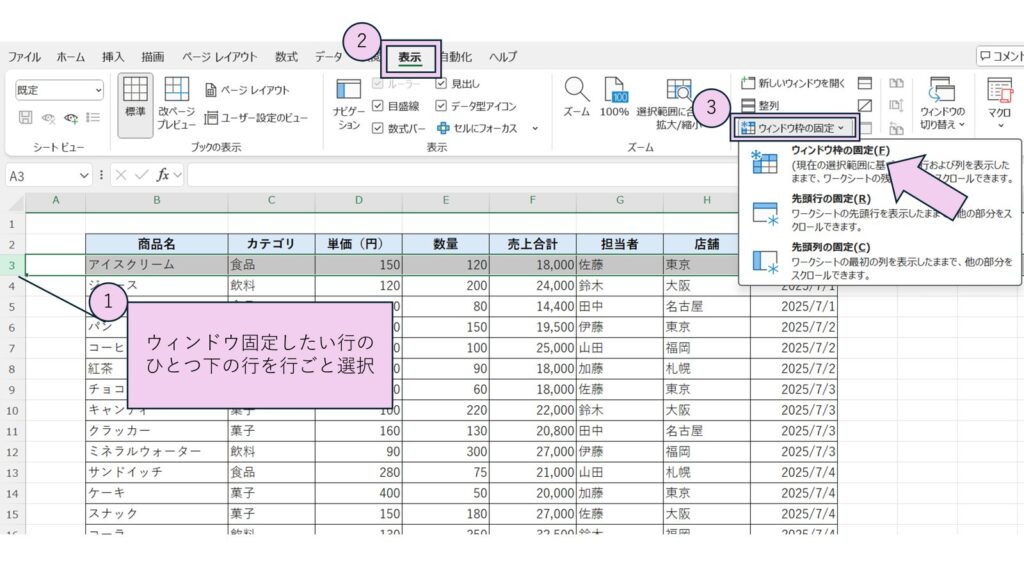Click 新しいウィンドウを開く
The height and width of the screenshot is (576, 1024).
point(793,83)
